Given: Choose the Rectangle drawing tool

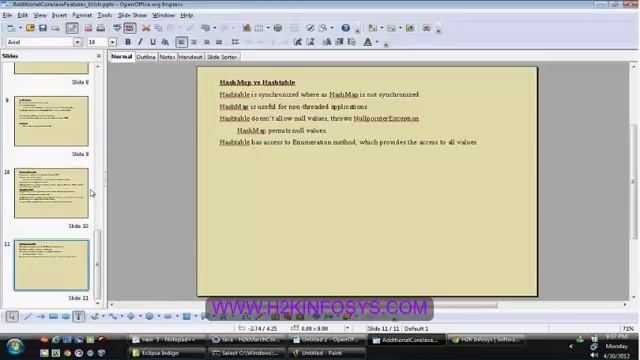Looking at the screenshot, I should pos(53,316).
